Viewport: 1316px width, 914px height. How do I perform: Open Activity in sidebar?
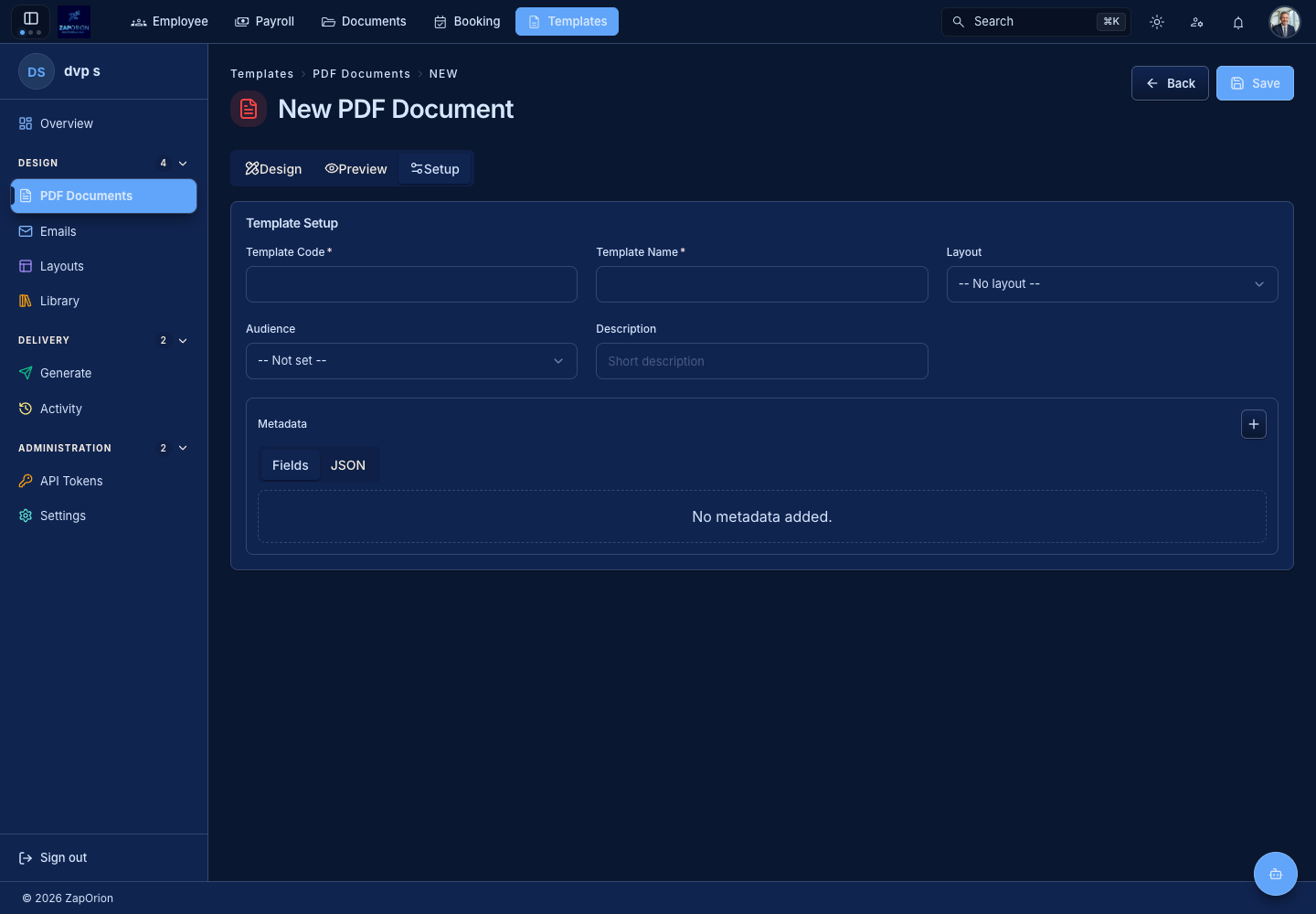[103, 409]
